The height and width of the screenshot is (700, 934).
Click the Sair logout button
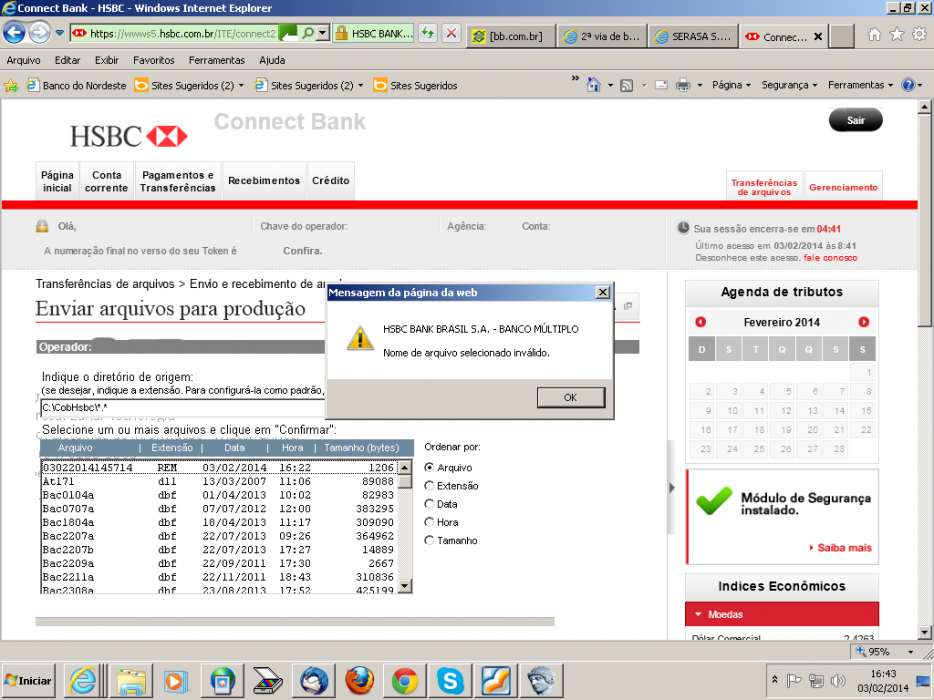[x=855, y=120]
